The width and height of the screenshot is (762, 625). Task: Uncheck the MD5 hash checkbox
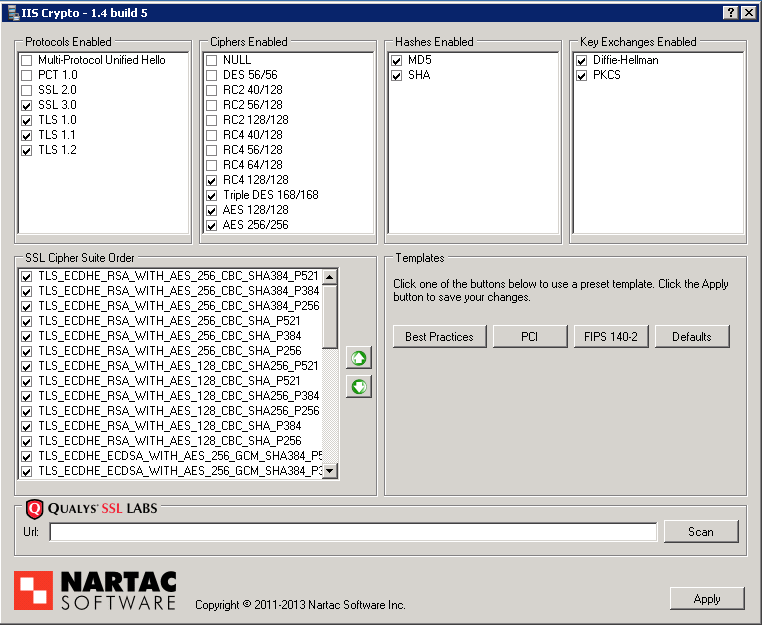point(396,60)
